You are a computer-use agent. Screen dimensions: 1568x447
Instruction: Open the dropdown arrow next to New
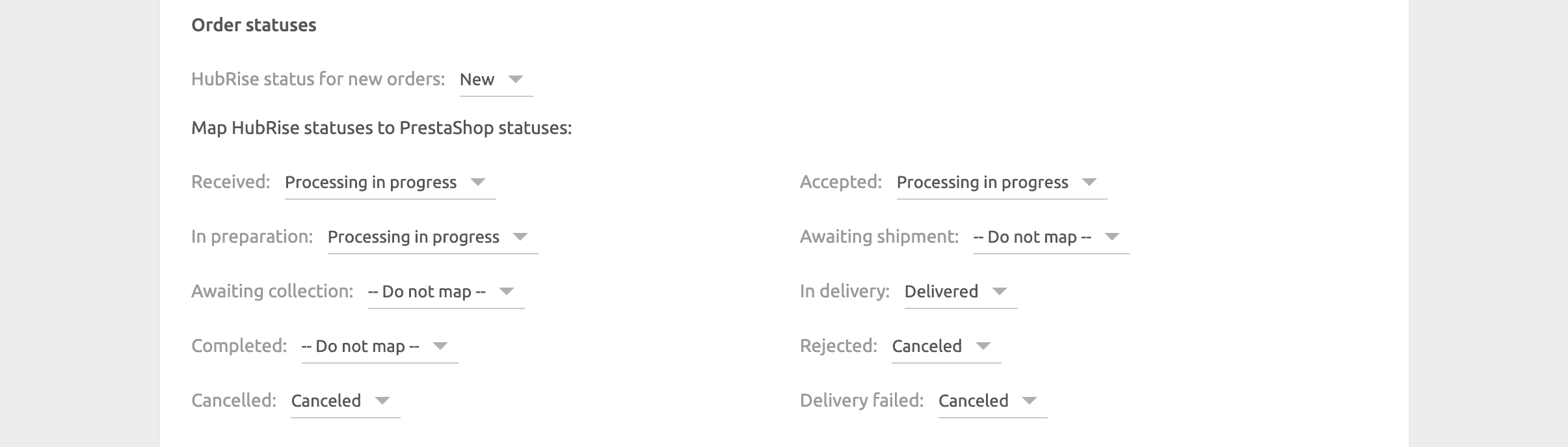pyautogui.click(x=516, y=81)
